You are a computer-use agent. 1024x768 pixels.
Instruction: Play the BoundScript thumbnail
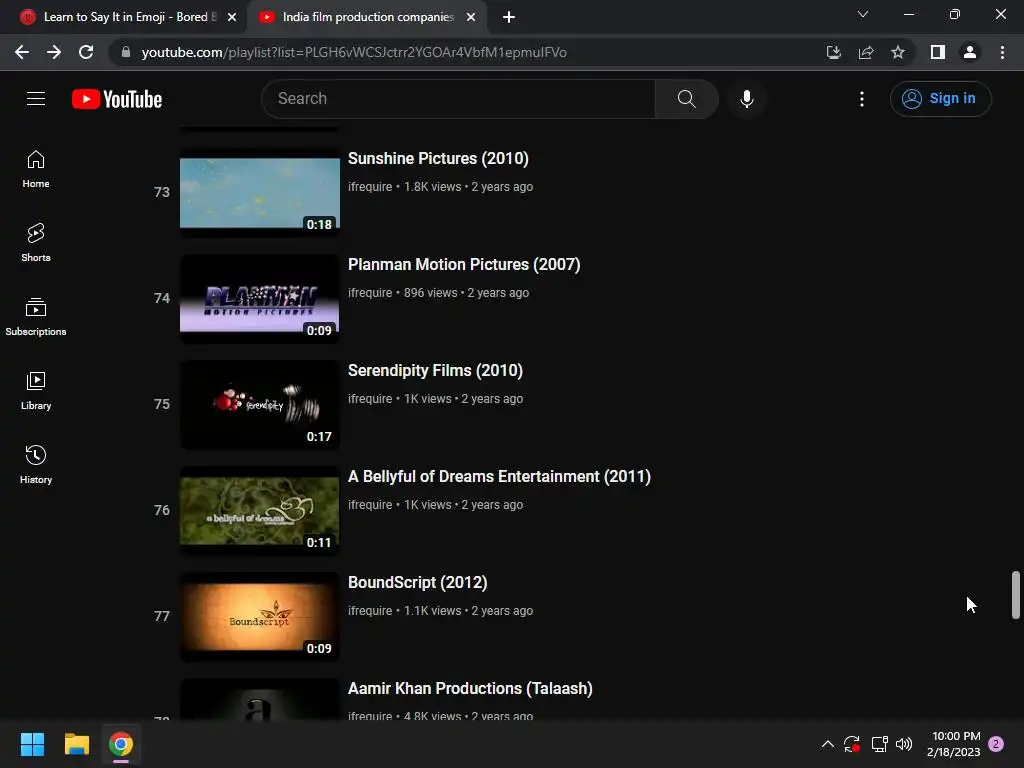(260, 616)
